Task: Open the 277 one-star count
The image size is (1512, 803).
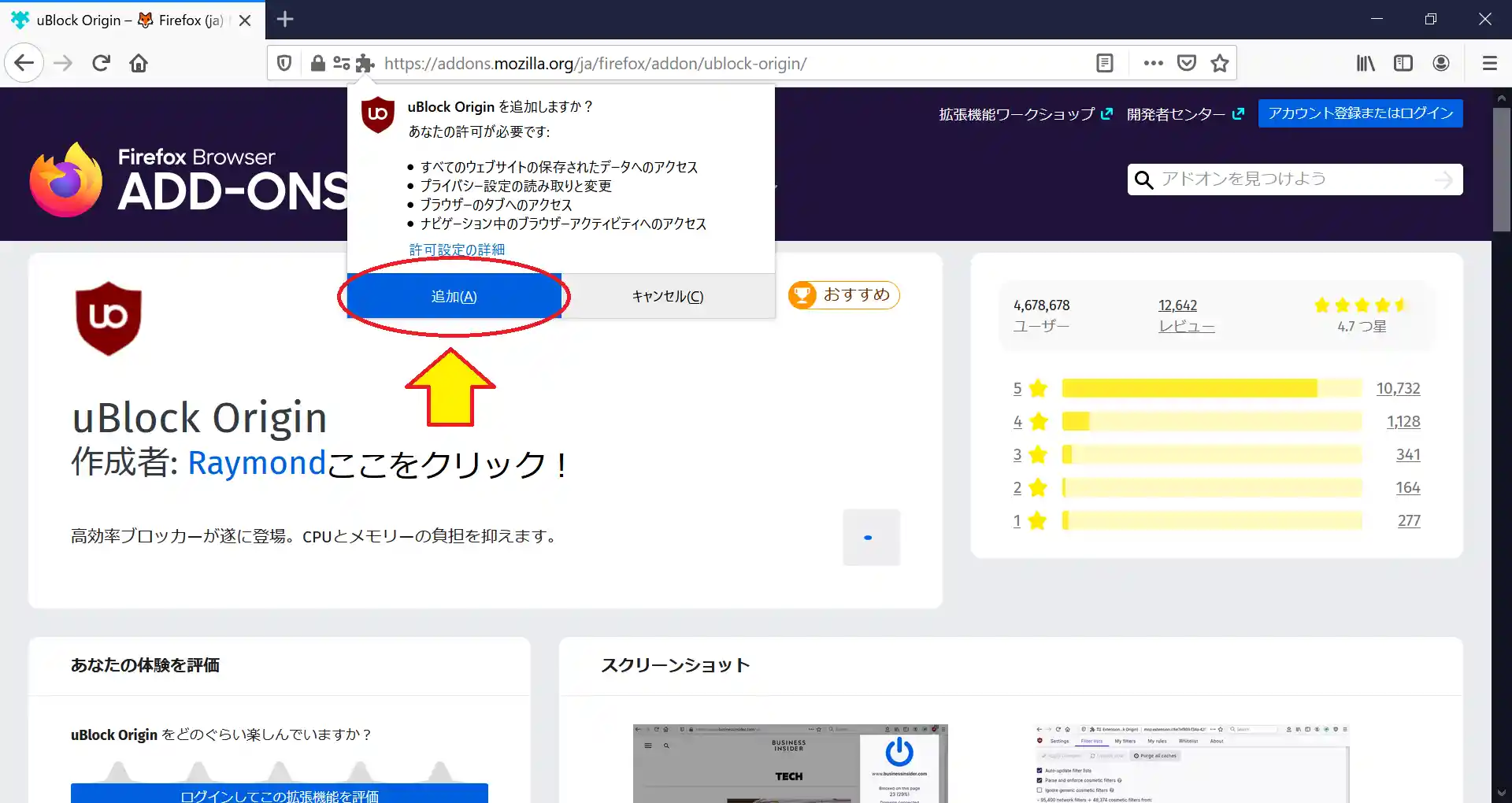Action: 1409,520
